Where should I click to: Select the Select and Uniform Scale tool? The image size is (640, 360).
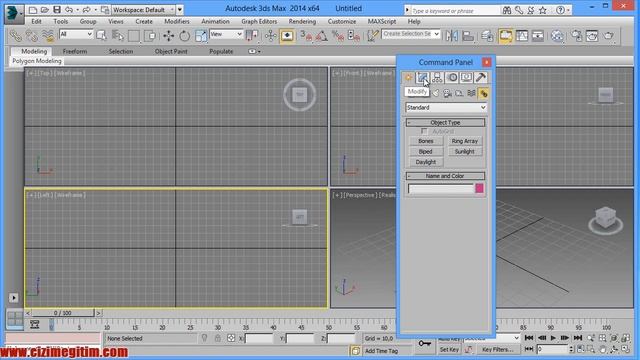200,36
